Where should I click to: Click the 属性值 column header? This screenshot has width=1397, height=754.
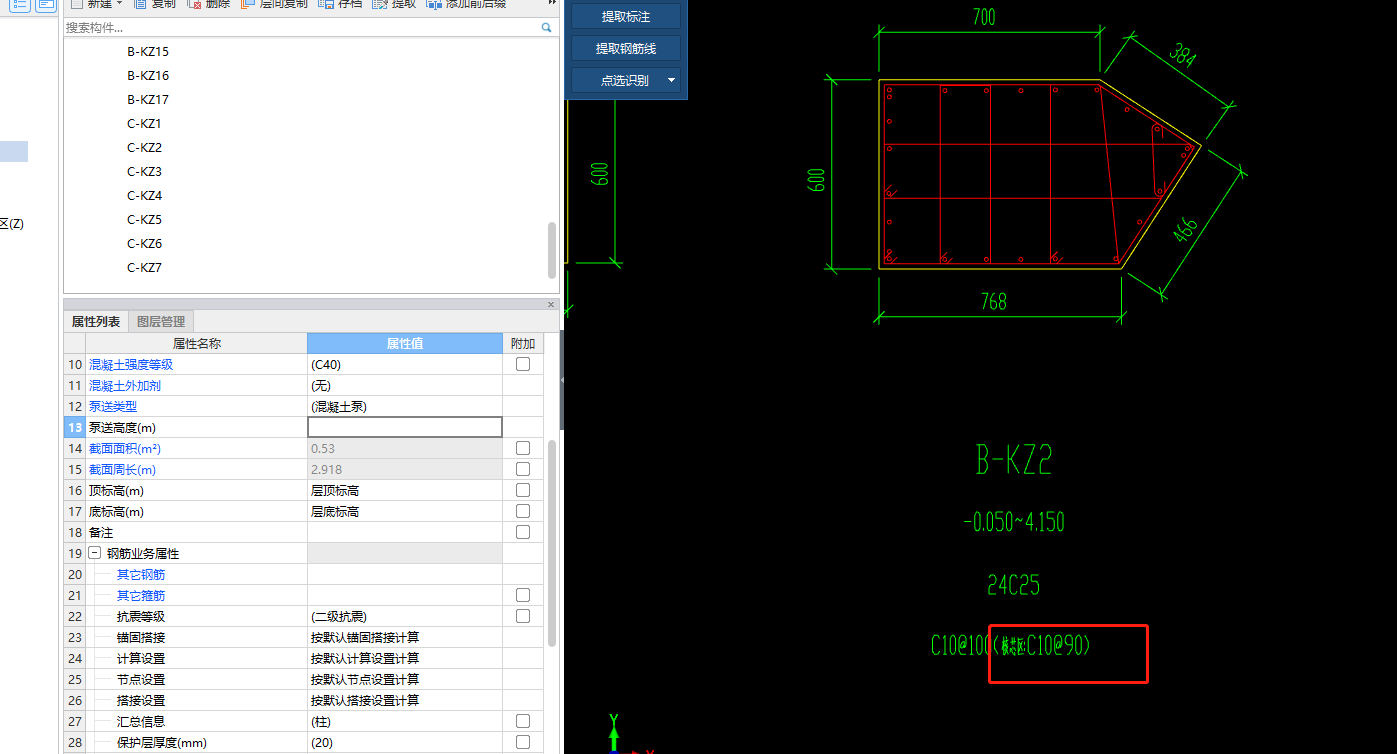point(404,343)
